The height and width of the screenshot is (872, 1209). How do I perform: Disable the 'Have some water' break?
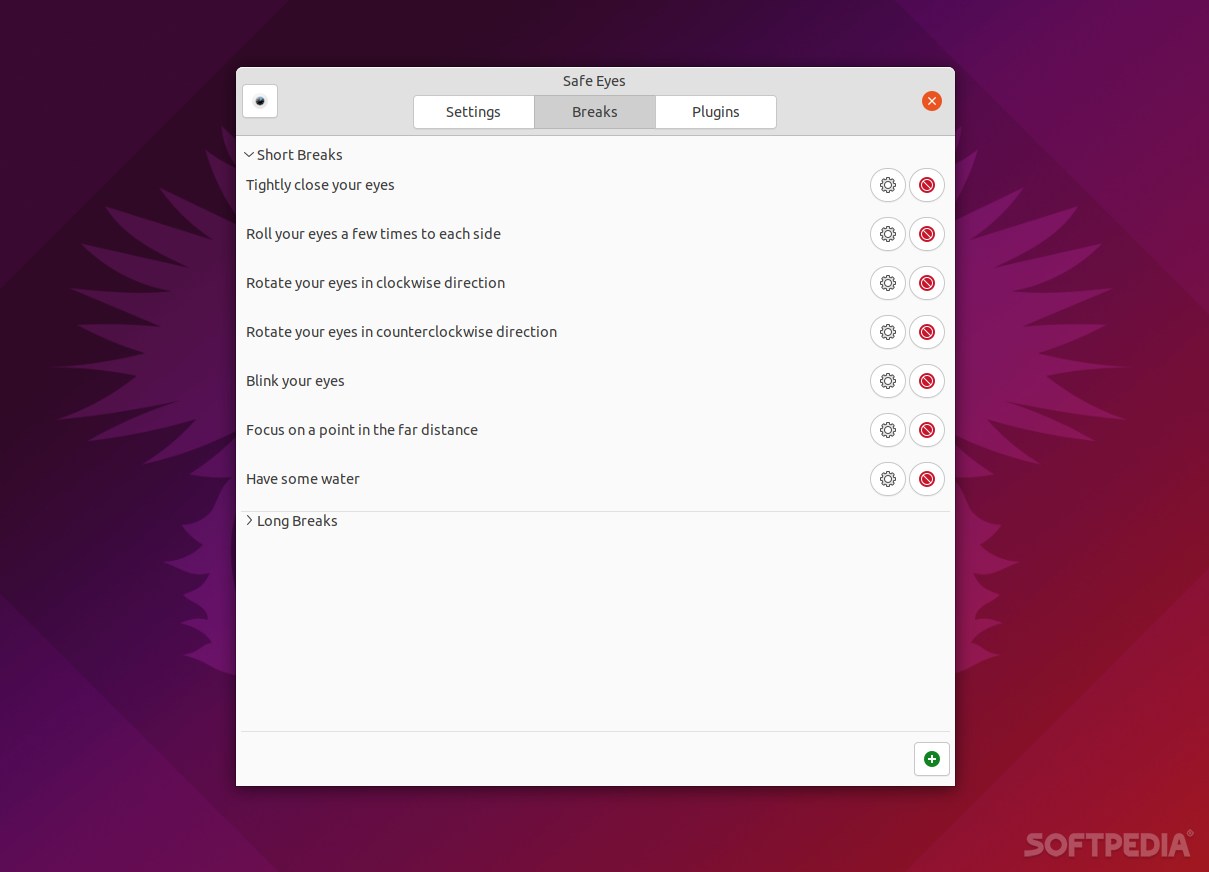coord(926,479)
